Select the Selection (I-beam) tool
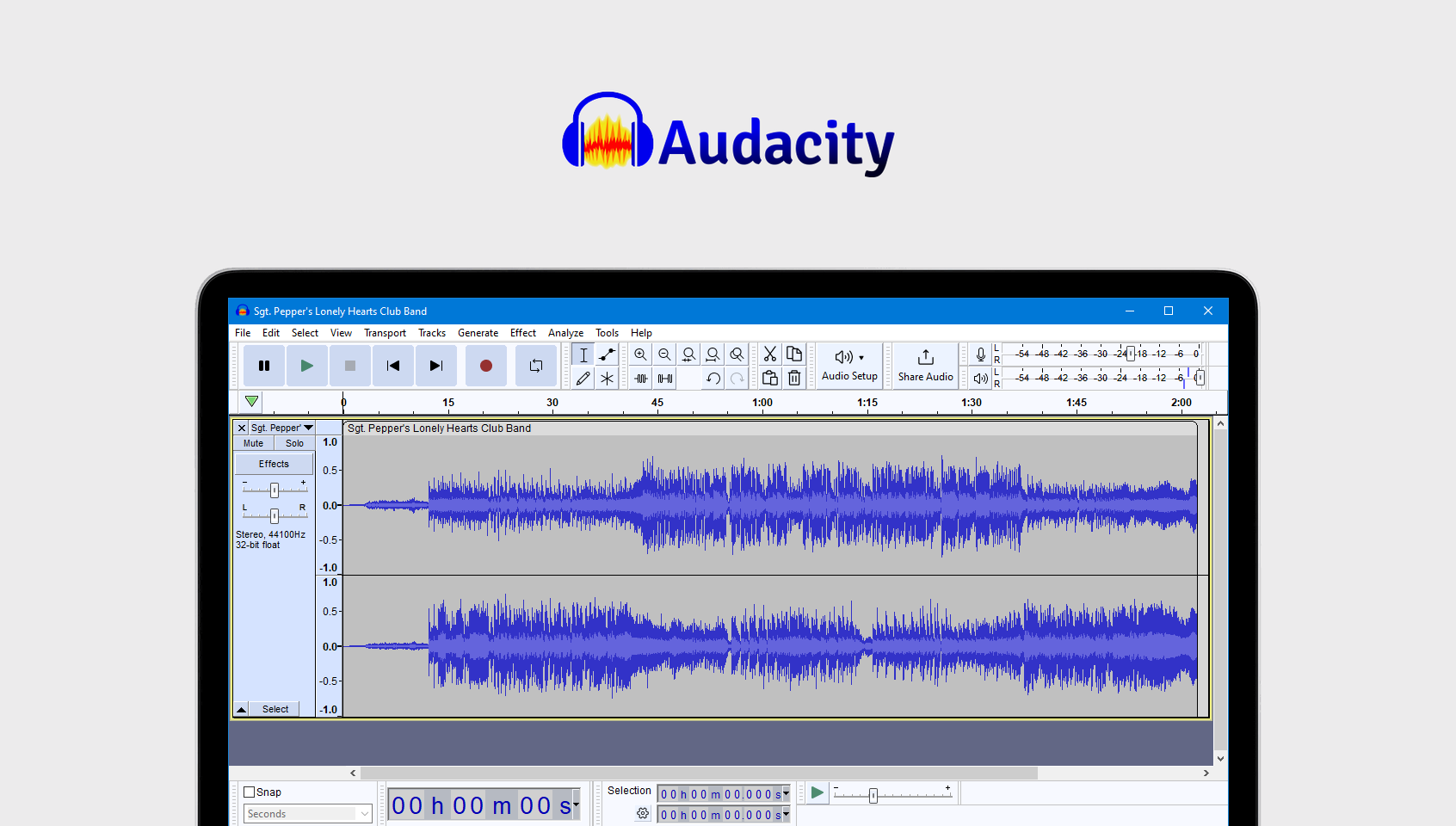1456x826 pixels. tap(583, 354)
